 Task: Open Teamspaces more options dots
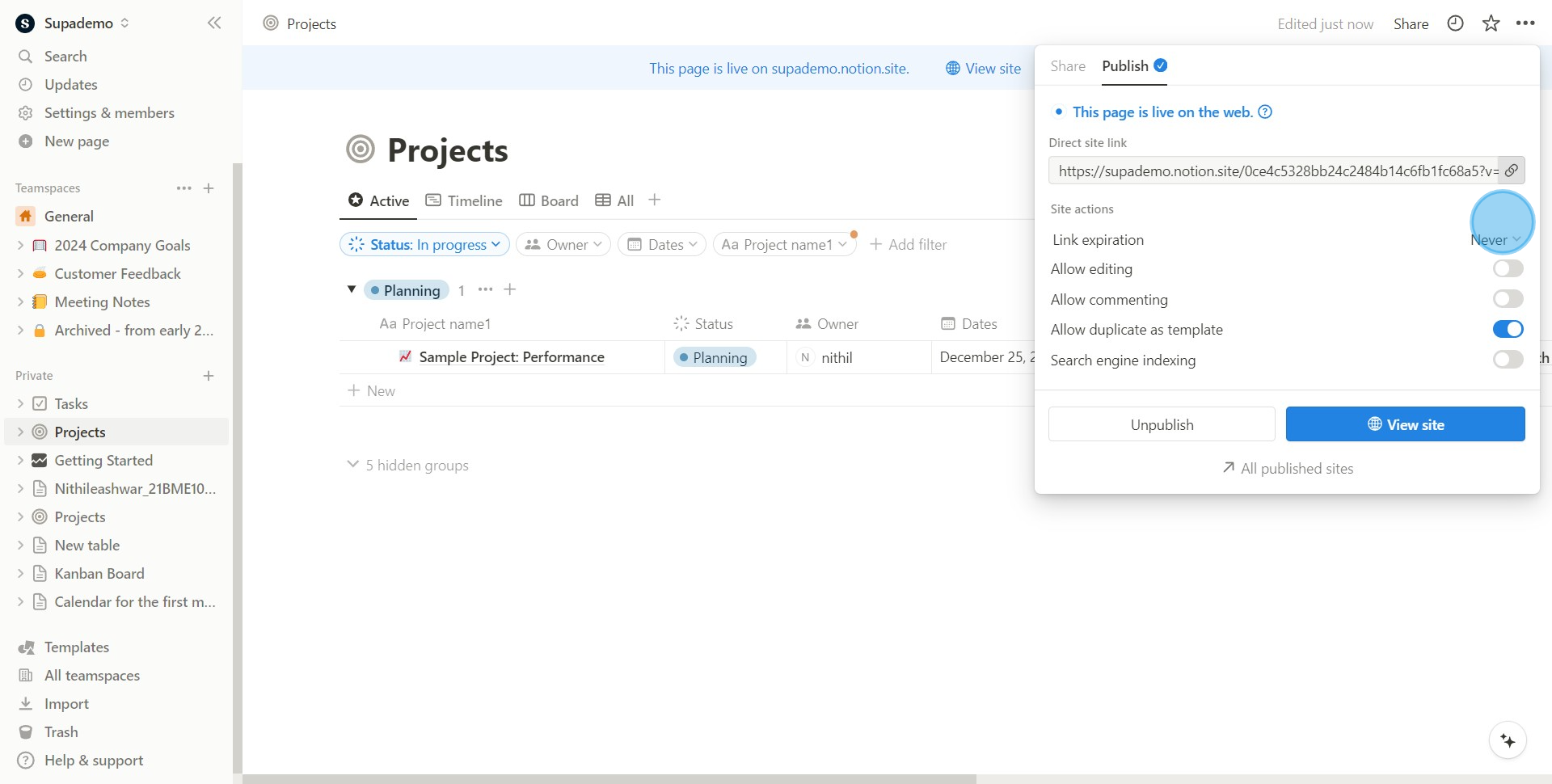tap(184, 188)
